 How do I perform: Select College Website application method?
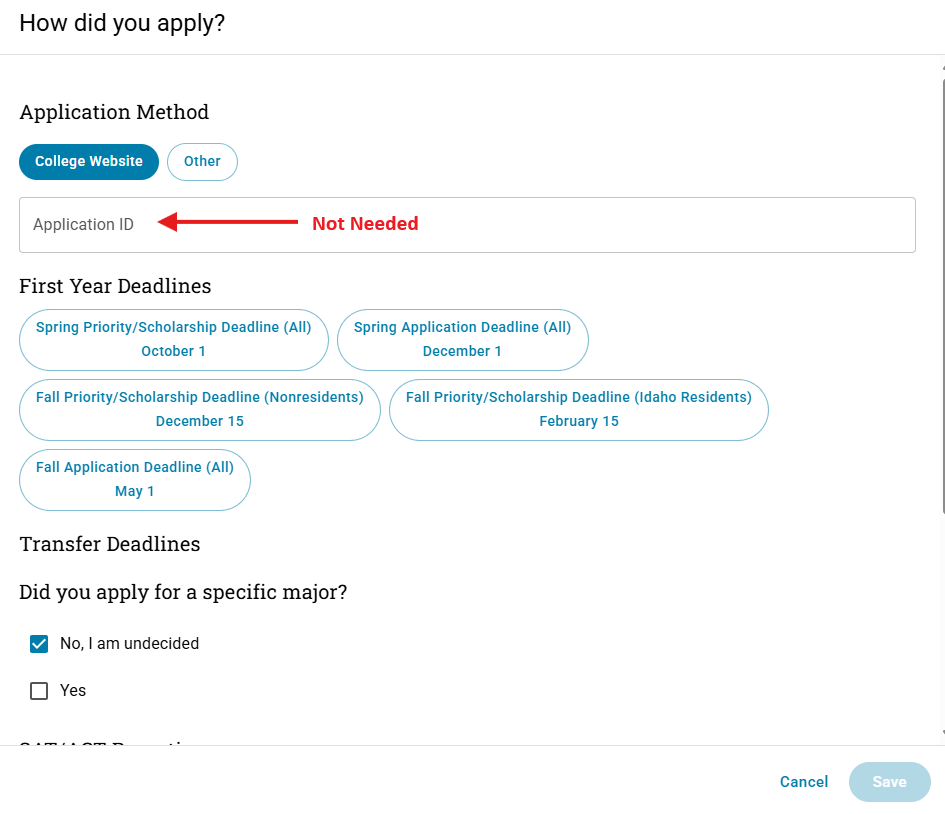[x=89, y=162]
